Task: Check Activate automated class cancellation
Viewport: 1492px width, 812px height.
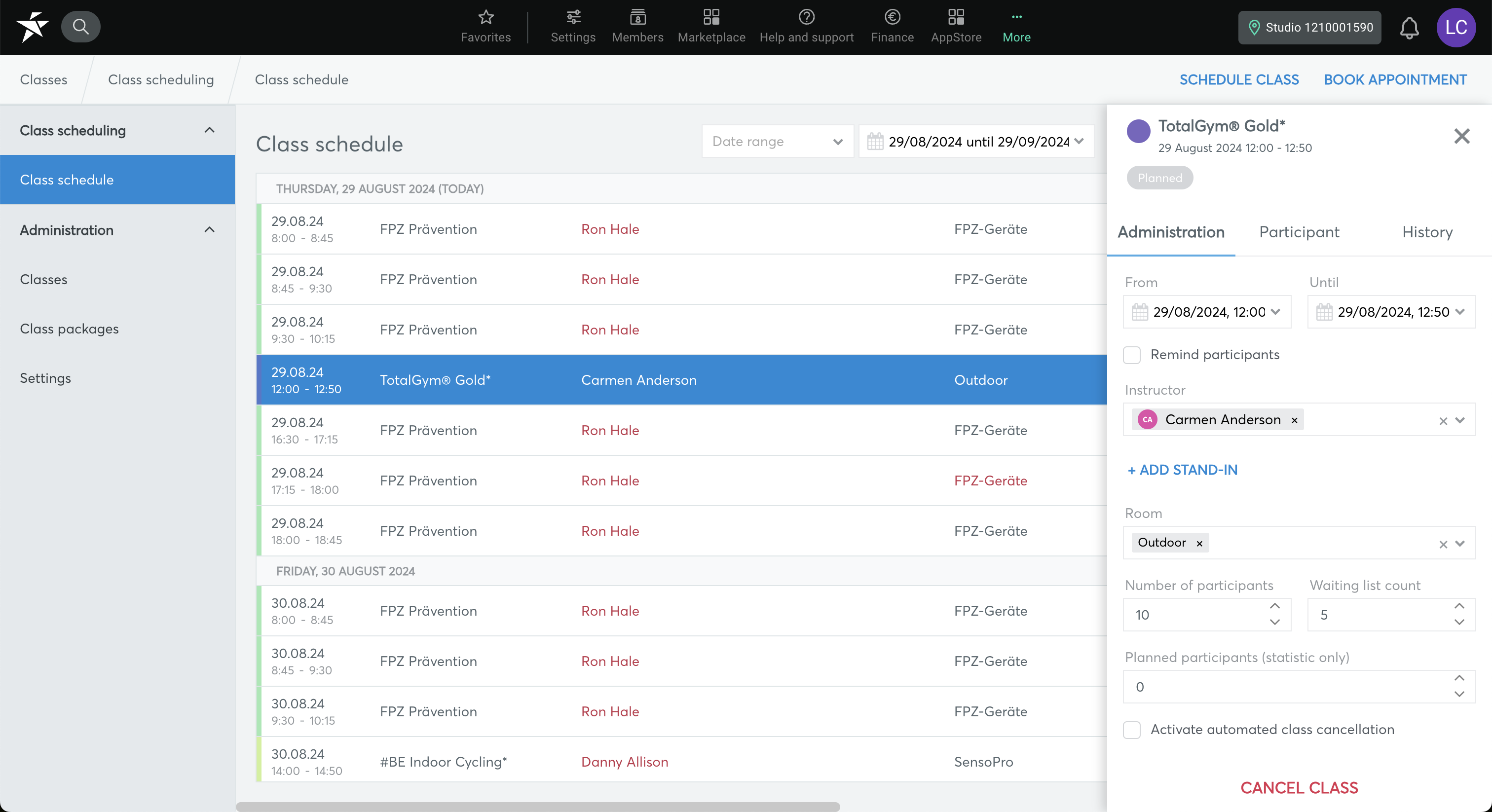Action: [x=1132, y=730]
